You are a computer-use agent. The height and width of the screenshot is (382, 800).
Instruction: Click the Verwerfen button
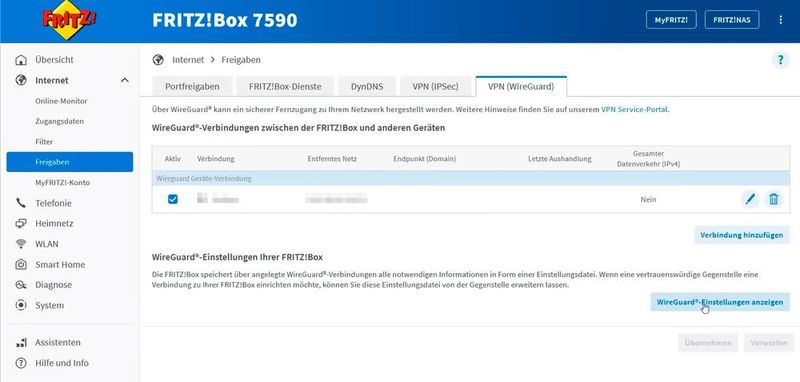(768, 343)
